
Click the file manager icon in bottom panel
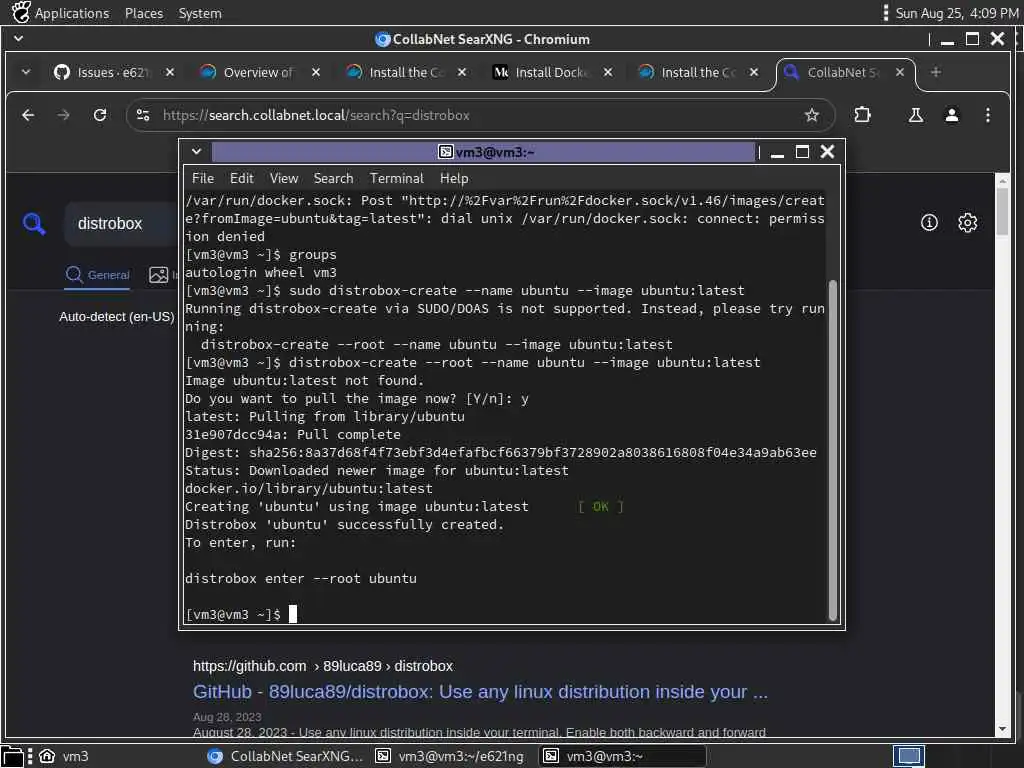pyautogui.click(x=12, y=756)
